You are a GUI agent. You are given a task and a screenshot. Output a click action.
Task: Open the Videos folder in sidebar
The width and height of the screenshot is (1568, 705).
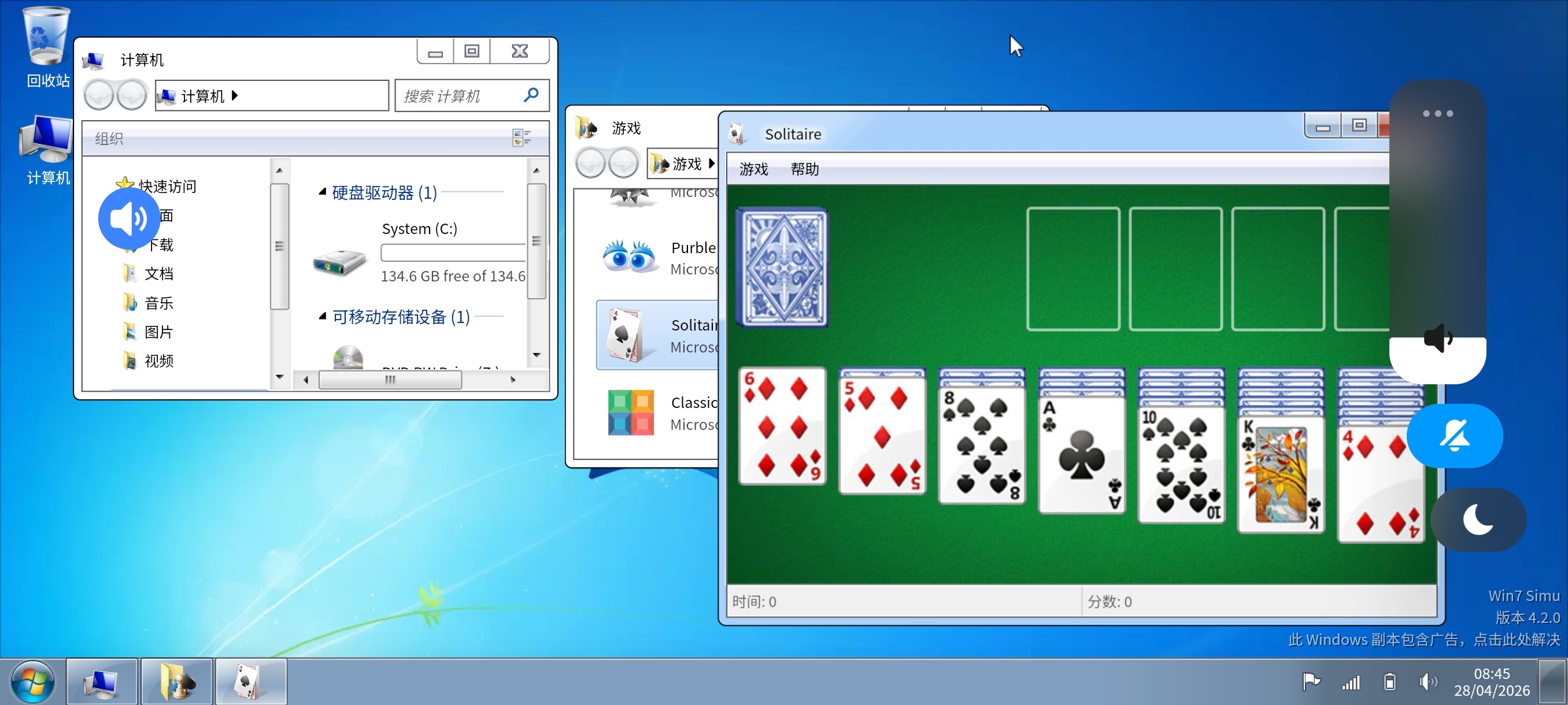pos(148,361)
